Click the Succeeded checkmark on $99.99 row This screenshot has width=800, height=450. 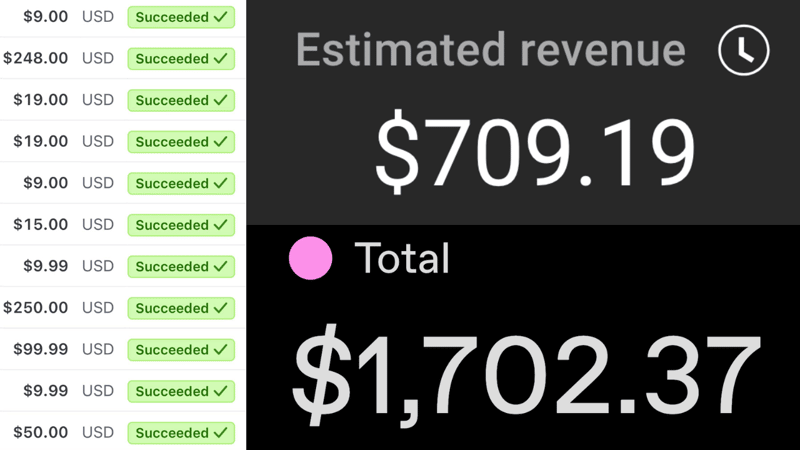(x=221, y=350)
